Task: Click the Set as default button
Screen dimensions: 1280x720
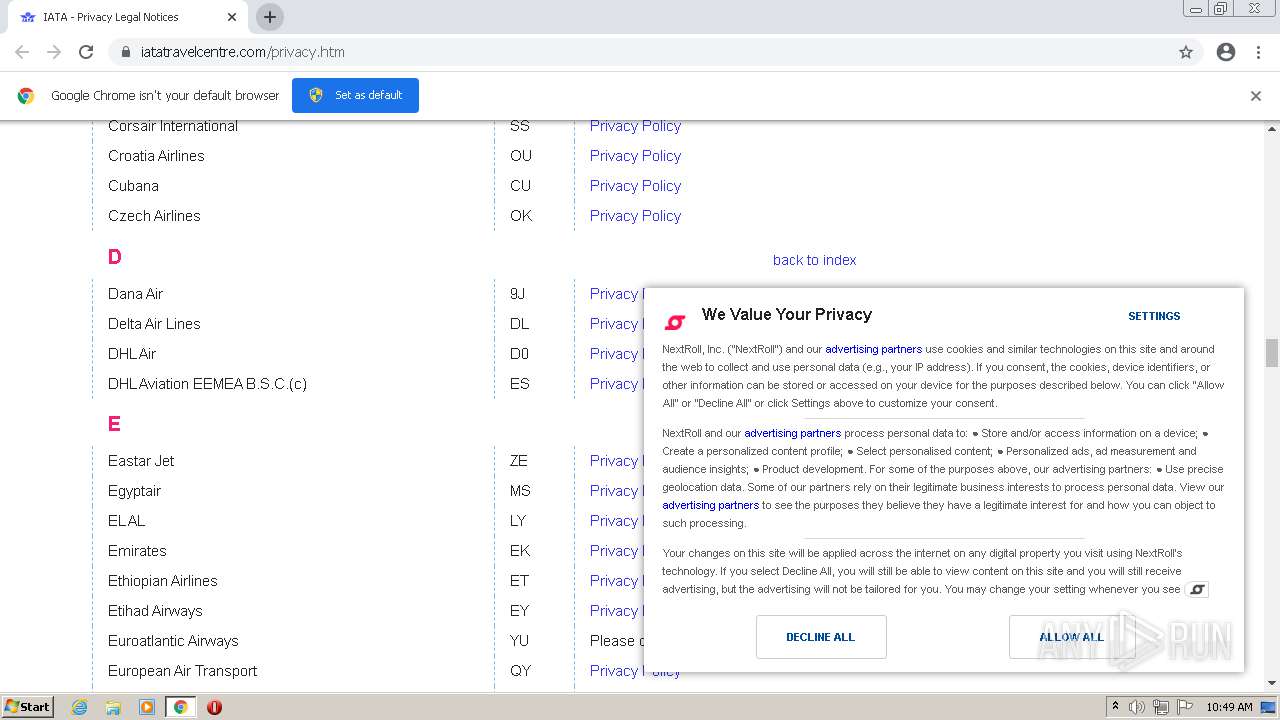Action: [x=355, y=95]
